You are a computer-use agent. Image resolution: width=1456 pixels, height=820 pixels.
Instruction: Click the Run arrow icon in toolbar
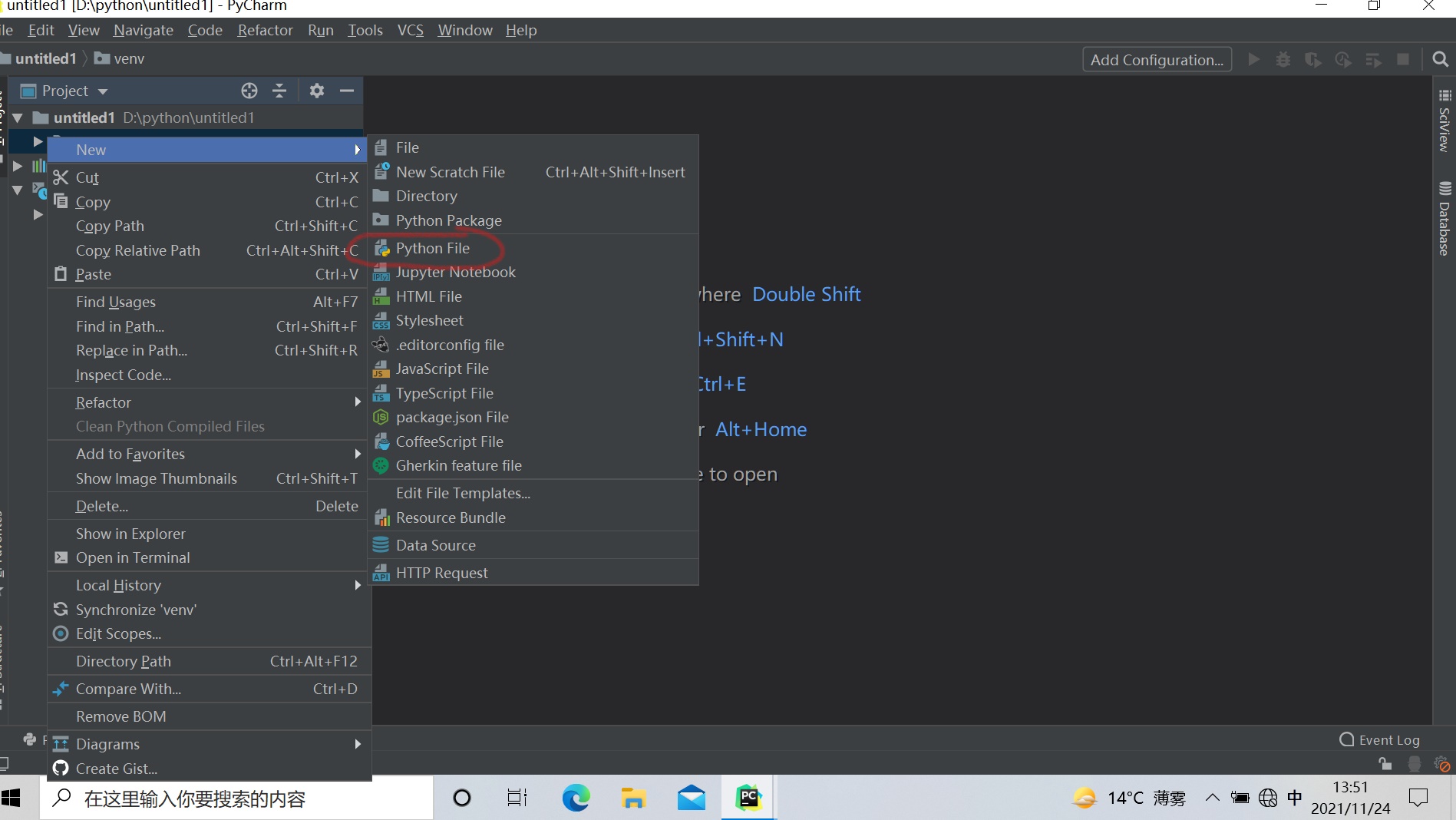(1253, 59)
